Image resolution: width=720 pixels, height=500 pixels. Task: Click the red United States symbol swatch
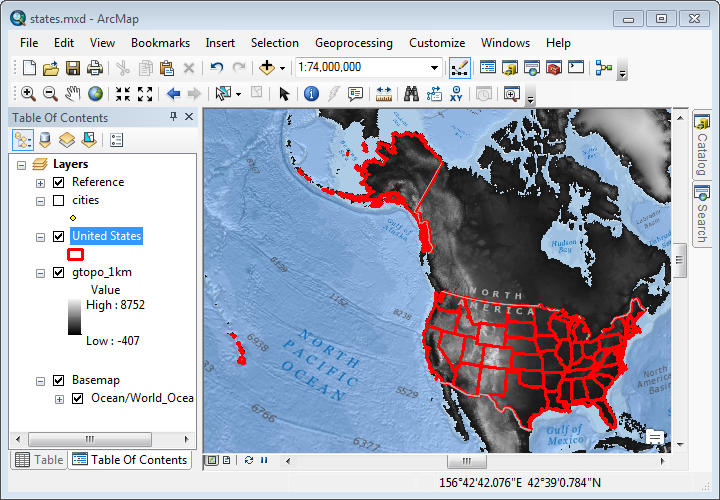(x=75, y=254)
